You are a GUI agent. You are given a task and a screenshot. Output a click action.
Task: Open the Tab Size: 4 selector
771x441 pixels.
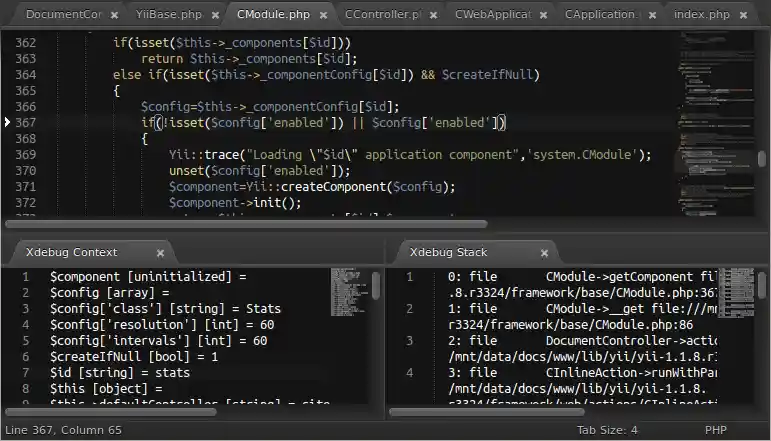[607, 430]
